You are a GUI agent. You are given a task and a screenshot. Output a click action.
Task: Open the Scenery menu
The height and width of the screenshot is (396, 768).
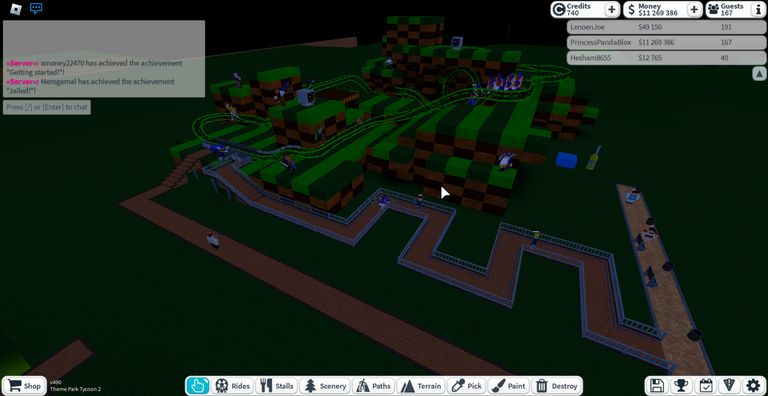click(x=325, y=386)
